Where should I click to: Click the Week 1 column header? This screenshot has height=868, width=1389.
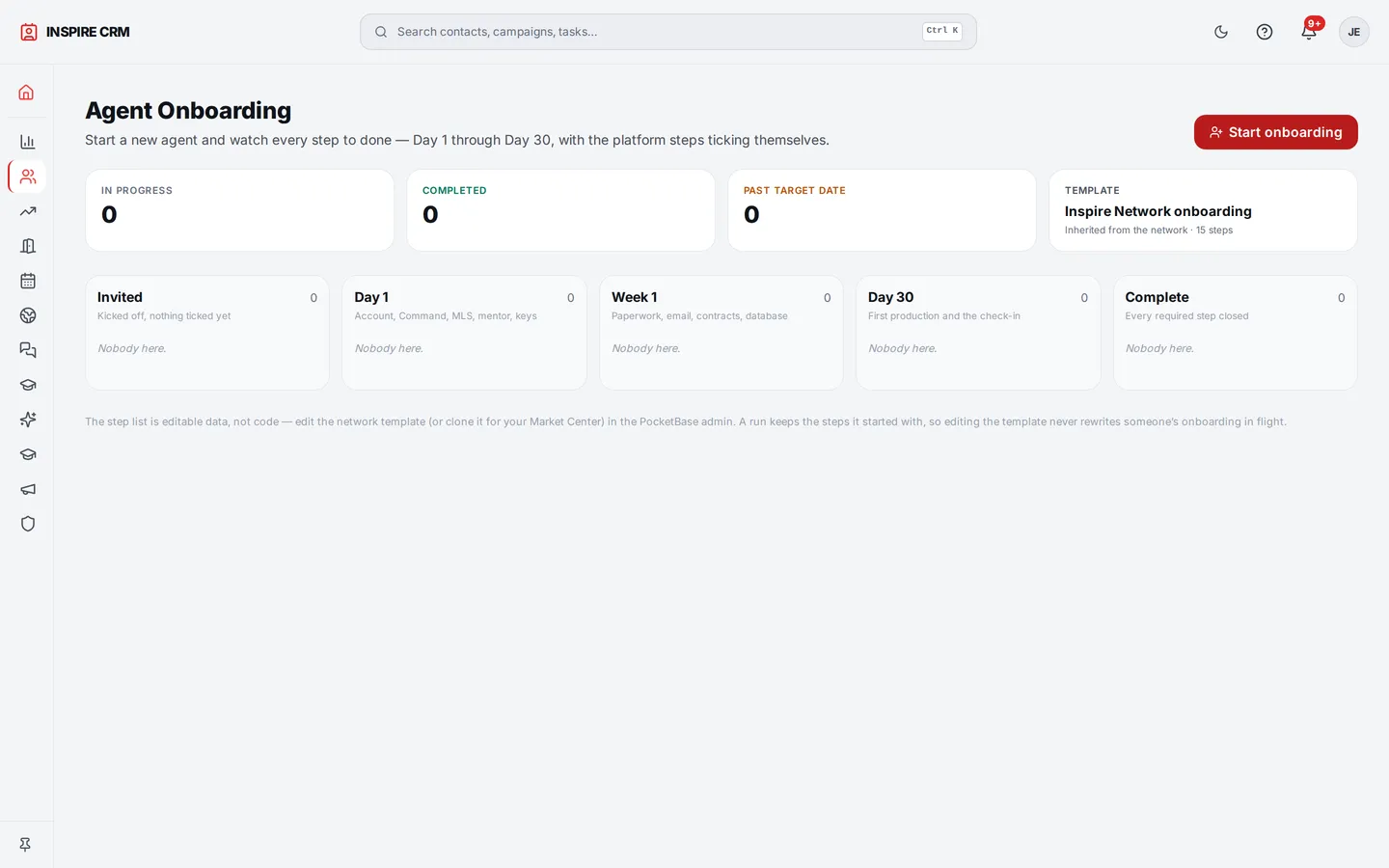tap(634, 297)
